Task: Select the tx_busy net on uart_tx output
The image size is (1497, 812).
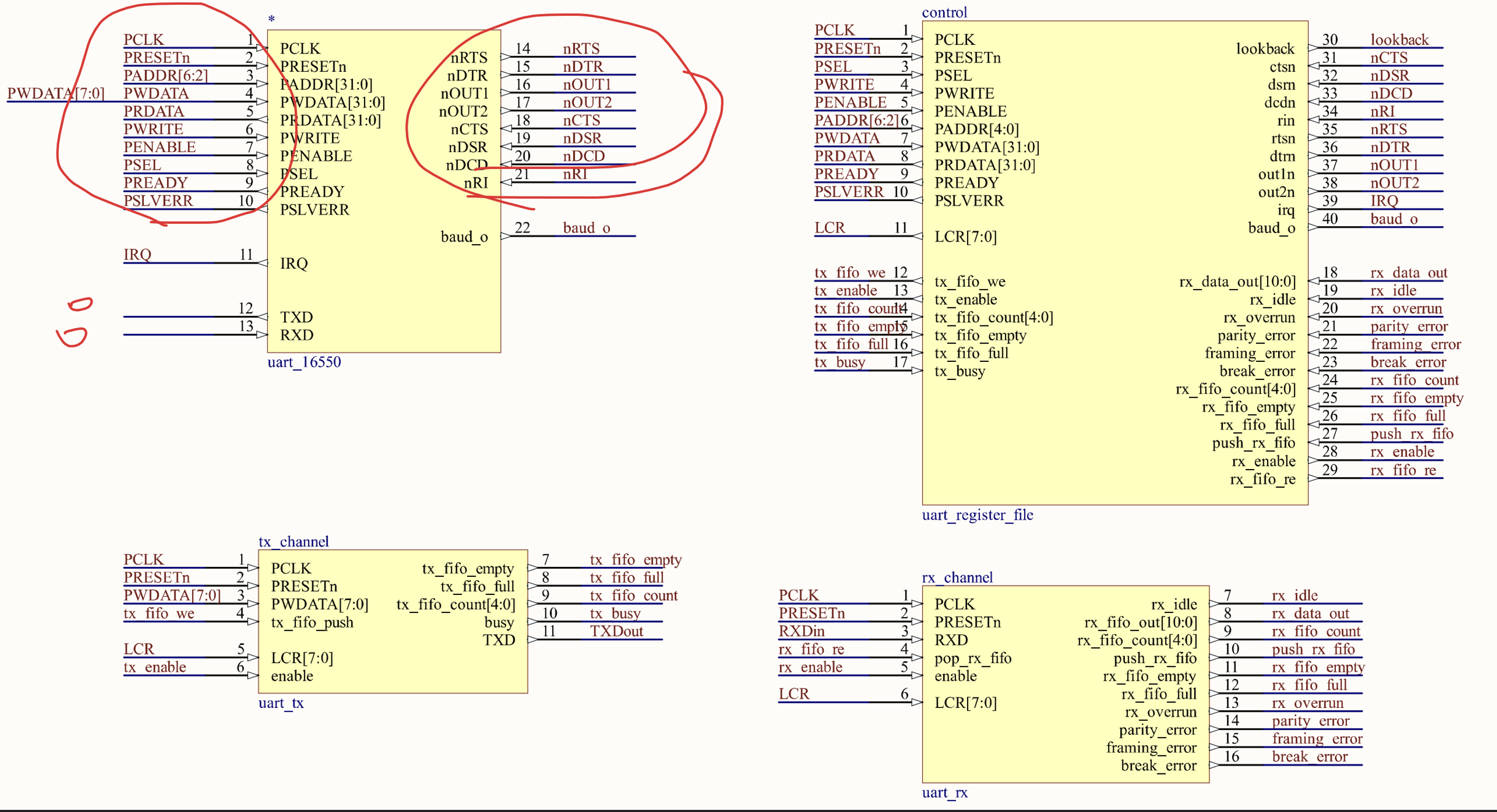Action: [x=615, y=613]
